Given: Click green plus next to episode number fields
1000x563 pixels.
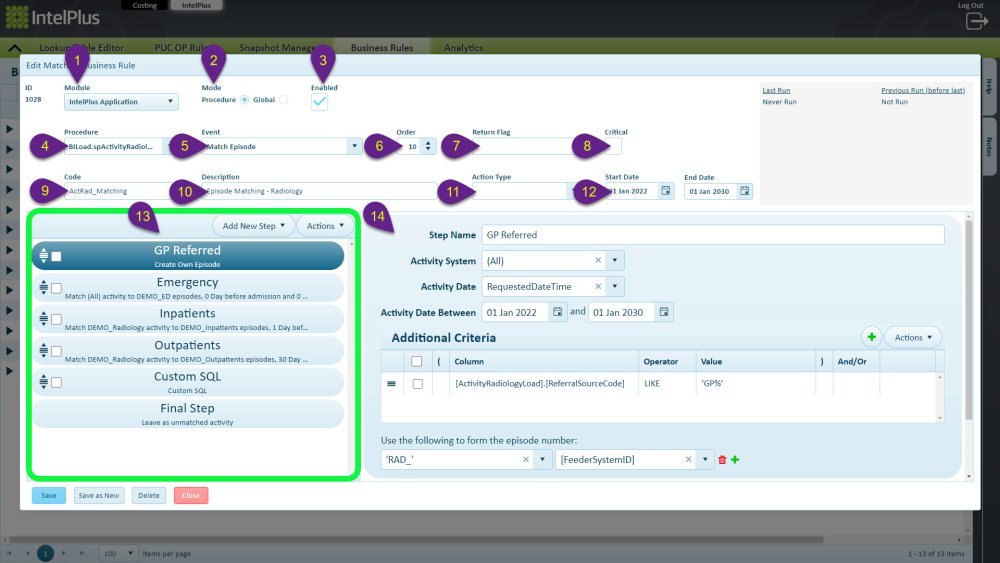Looking at the screenshot, I should 735,459.
